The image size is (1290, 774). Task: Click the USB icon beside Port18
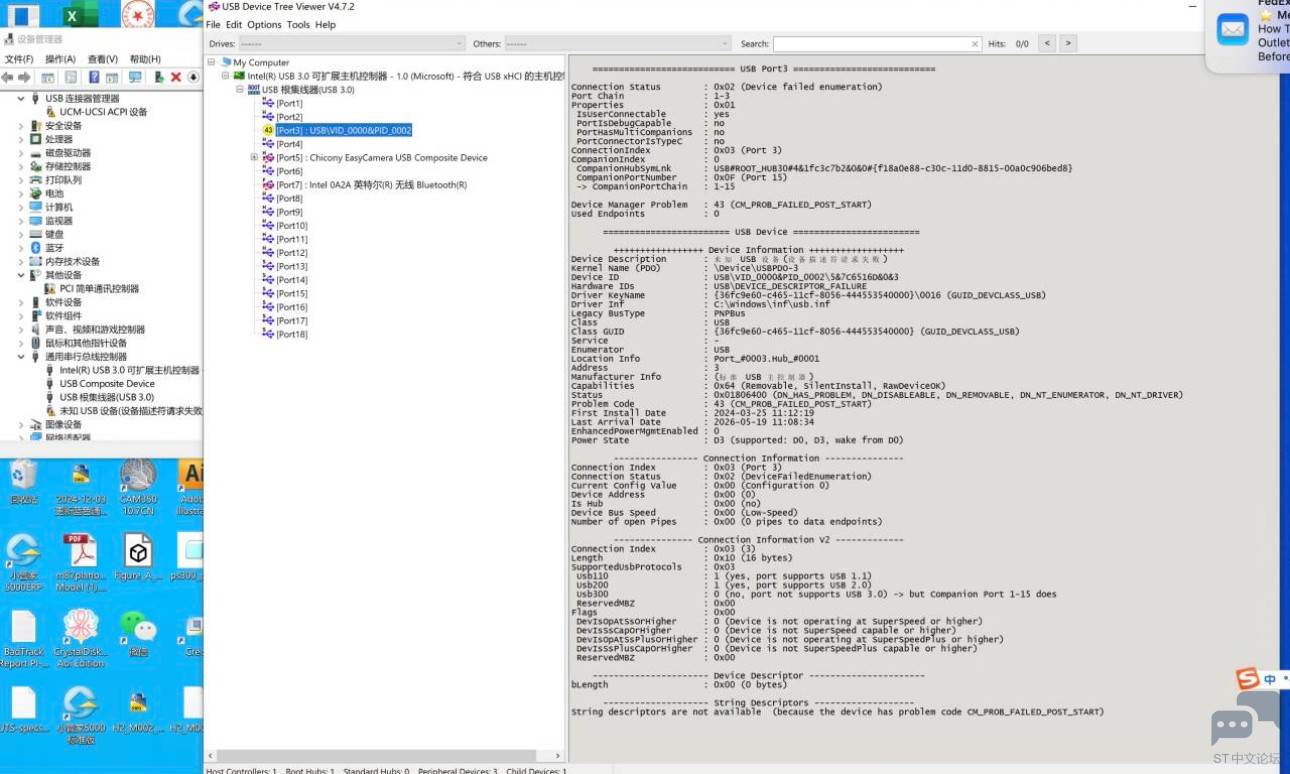click(268, 334)
